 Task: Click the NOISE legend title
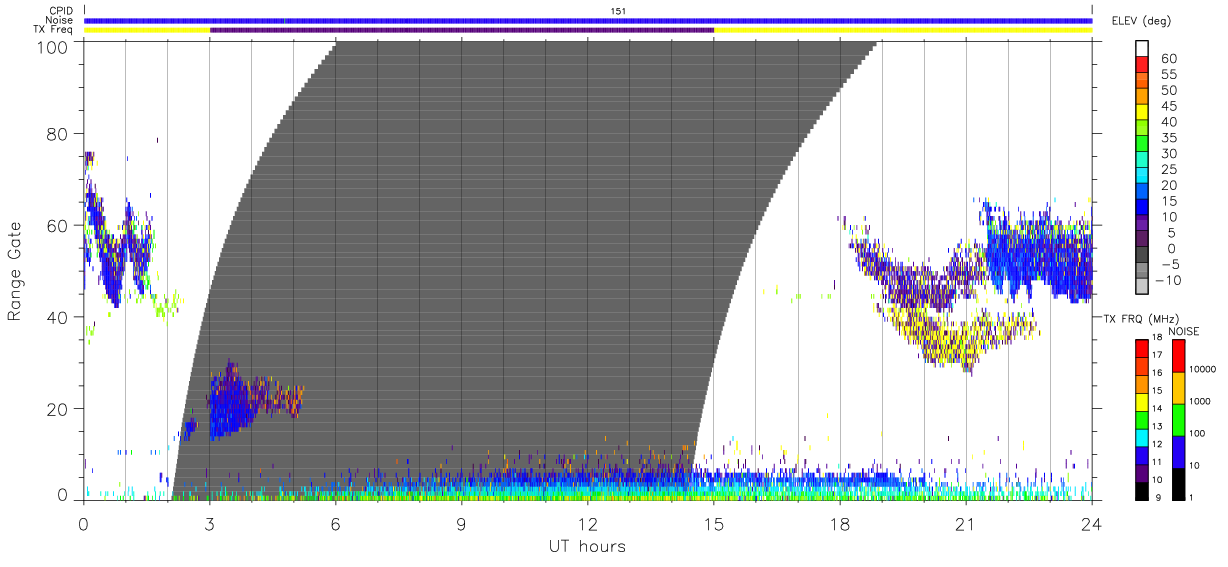[x=1184, y=331]
